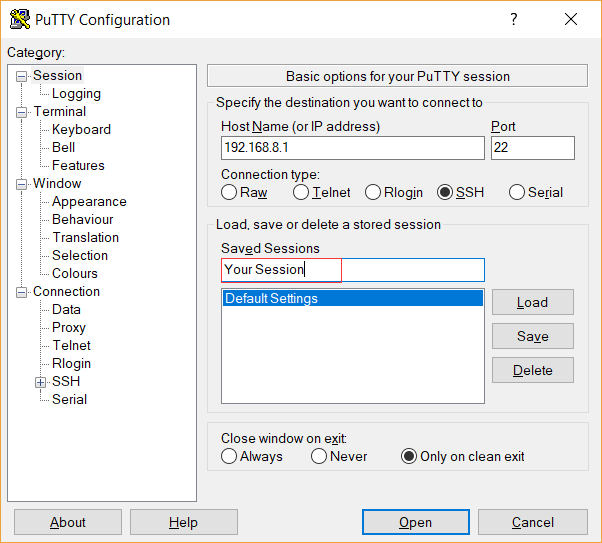This screenshot has height=543, width=602.
Task: Collapse the Session tree node
Action: [22, 76]
